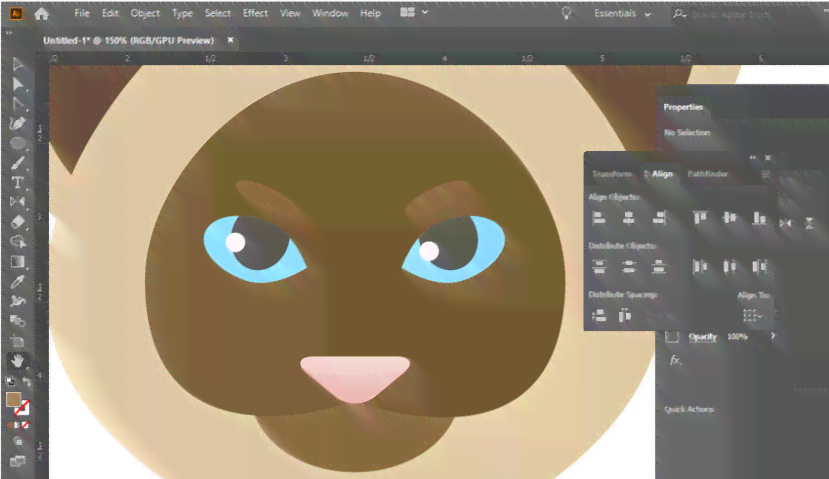Collapse the floating Align panel
829x479 pixels.
click(x=752, y=158)
